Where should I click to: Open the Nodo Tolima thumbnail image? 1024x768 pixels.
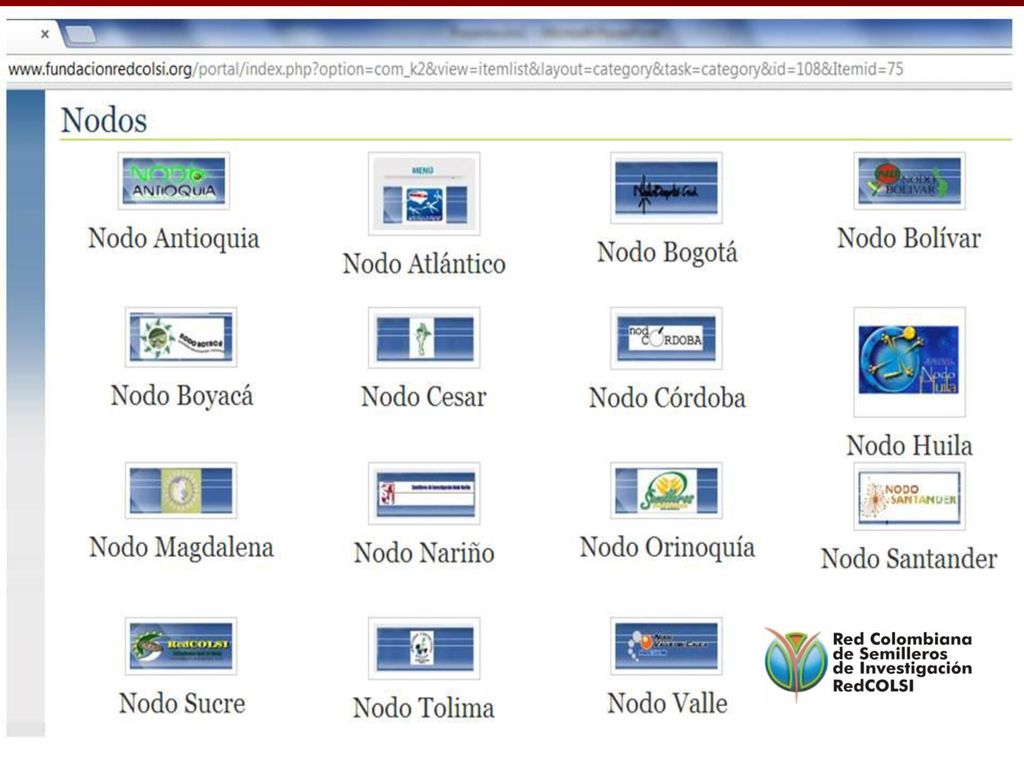(x=424, y=648)
